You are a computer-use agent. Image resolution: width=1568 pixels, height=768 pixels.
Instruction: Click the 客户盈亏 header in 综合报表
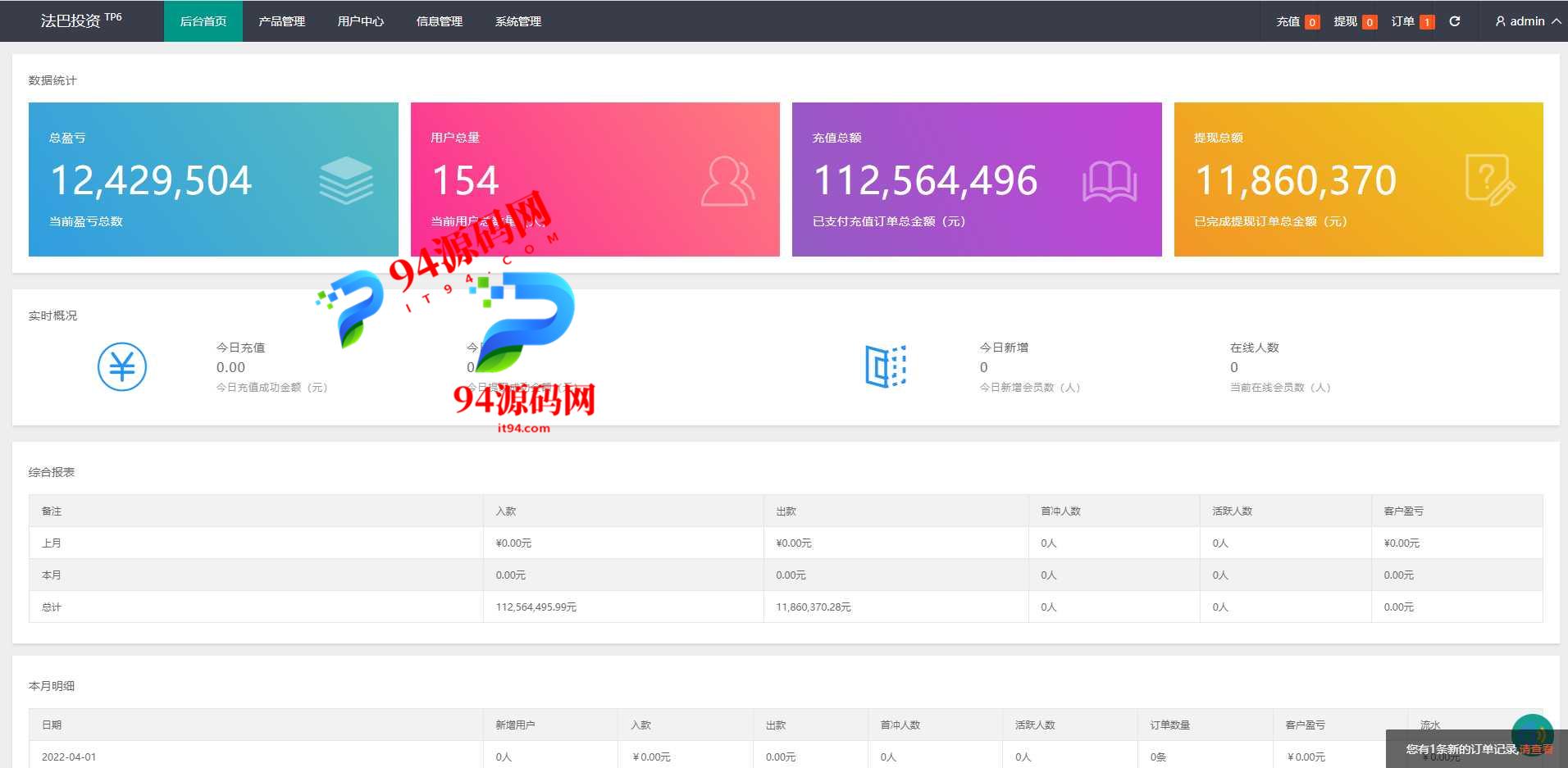point(1404,511)
